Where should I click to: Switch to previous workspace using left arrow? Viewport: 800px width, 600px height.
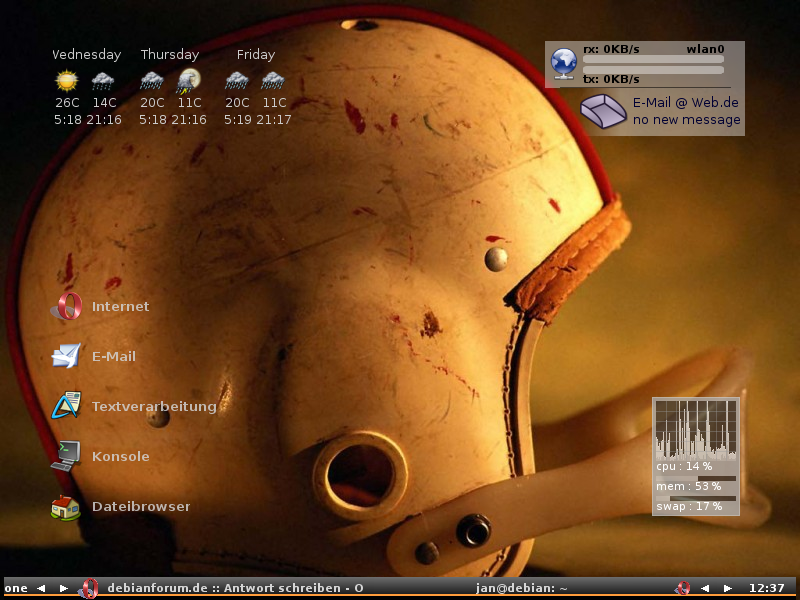[x=41, y=588]
